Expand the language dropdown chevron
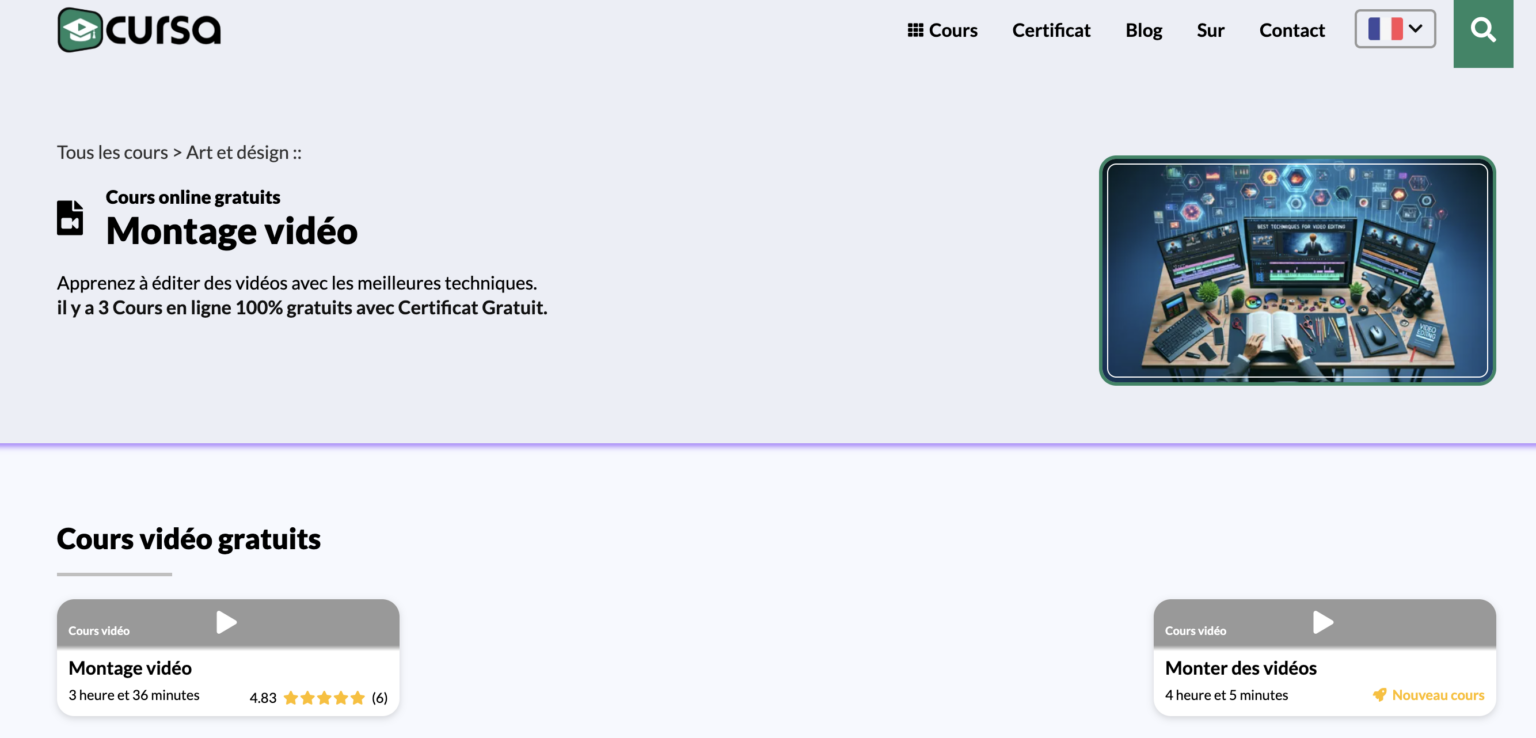This screenshot has width=1536, height=738. point(1416,29)
